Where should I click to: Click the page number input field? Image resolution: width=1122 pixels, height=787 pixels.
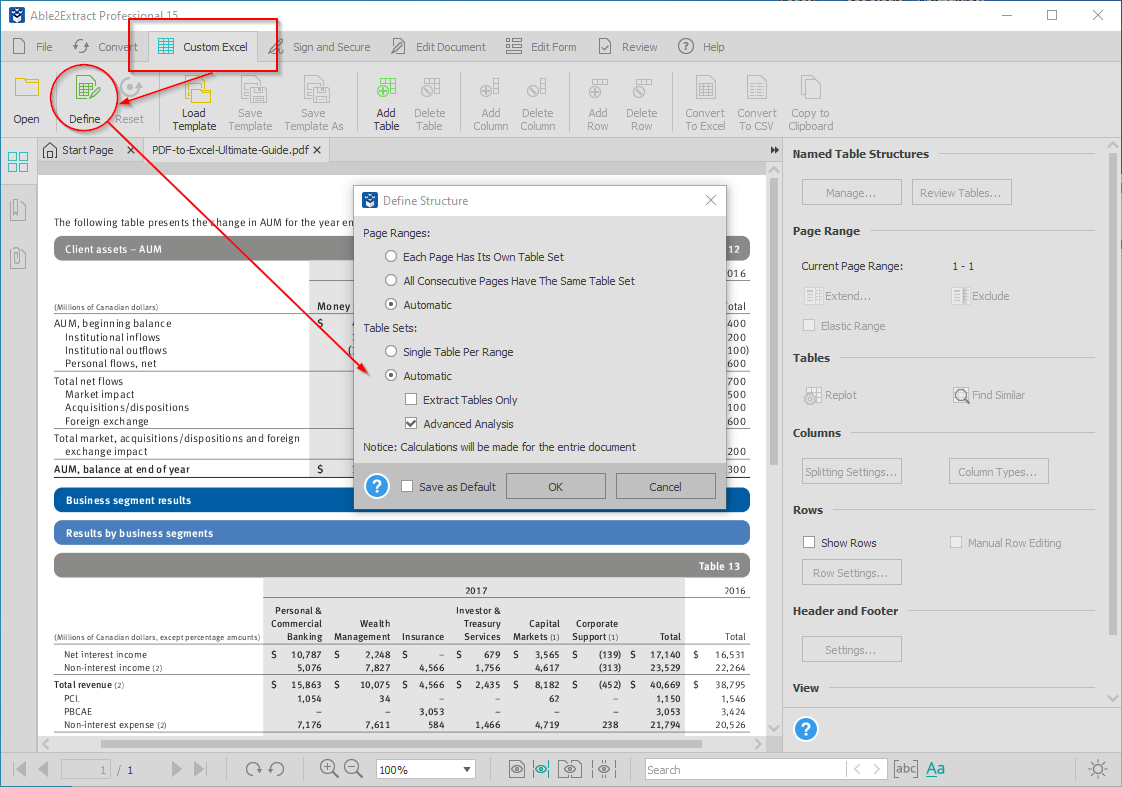tap(85, 770)
